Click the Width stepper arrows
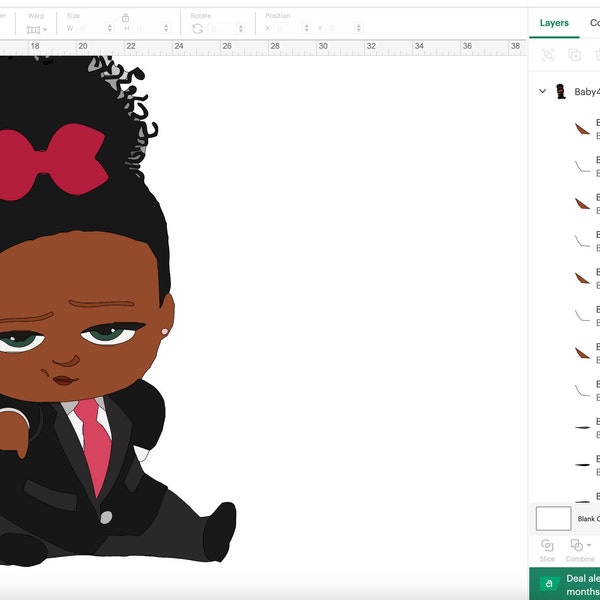Viewport: 600px width, 600px height. tap(110, 28)
